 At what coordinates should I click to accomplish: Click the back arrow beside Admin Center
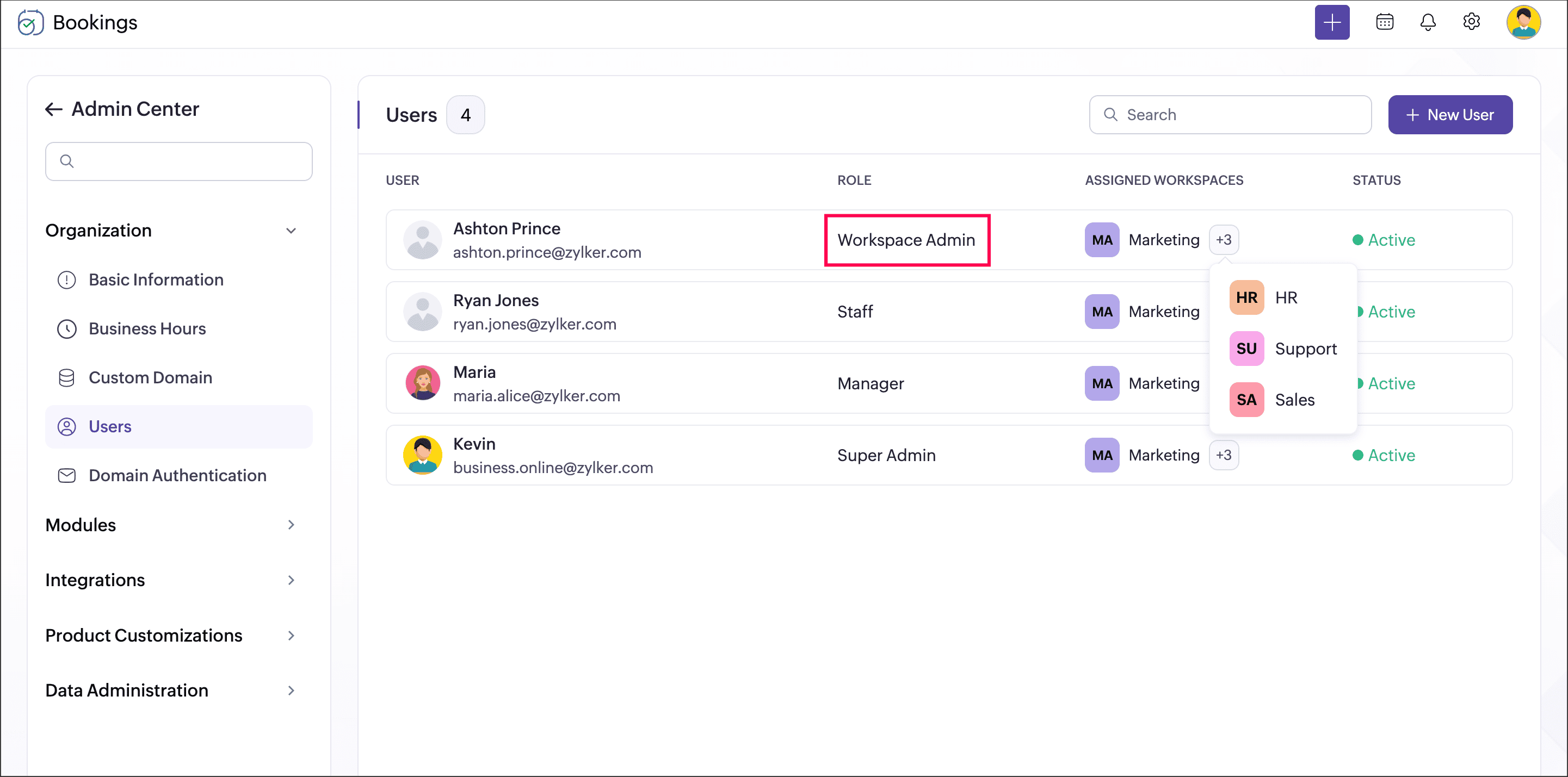click(53, 109)
